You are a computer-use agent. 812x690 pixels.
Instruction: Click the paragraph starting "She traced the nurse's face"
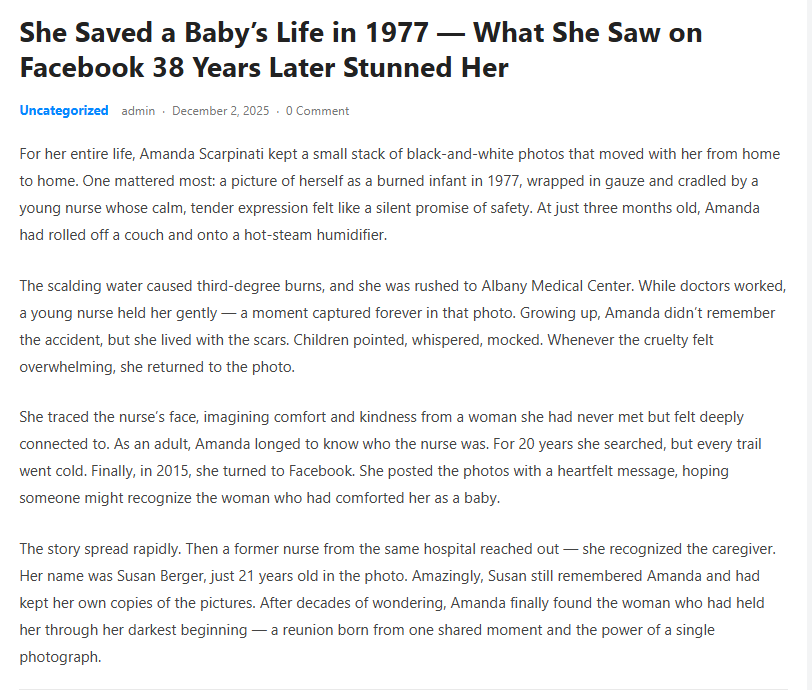tap(400, 456)
